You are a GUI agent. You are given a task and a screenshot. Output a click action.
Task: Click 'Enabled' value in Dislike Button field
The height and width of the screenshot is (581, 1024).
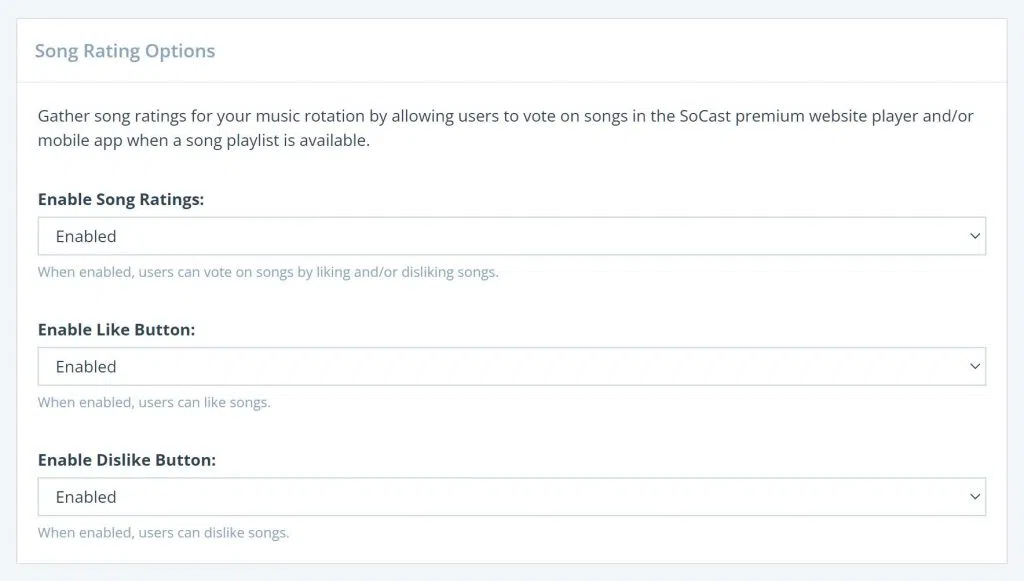[x=86, y=497]
